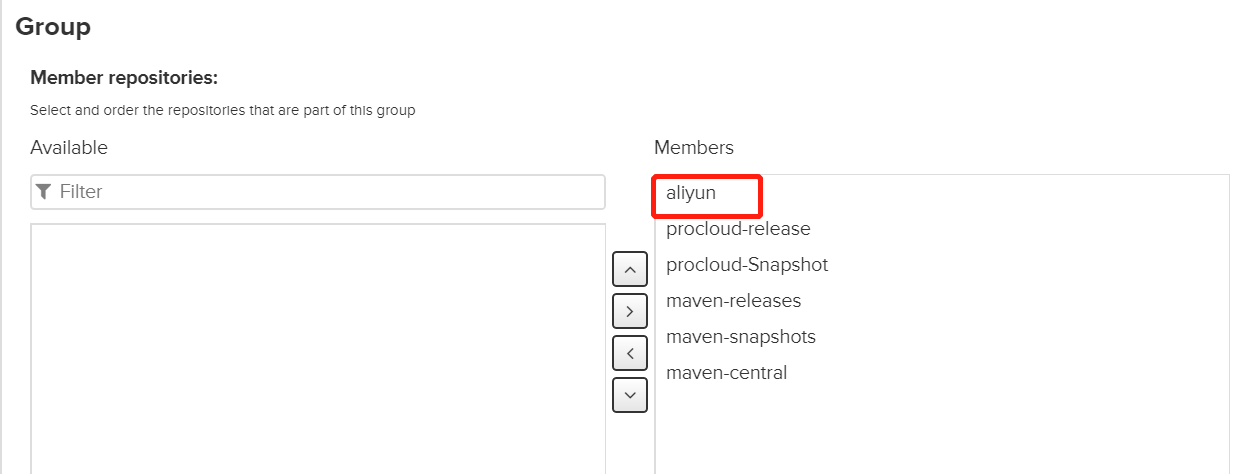Click the select and order repositories description
The image size is (1252, 474).
(222, 110)
